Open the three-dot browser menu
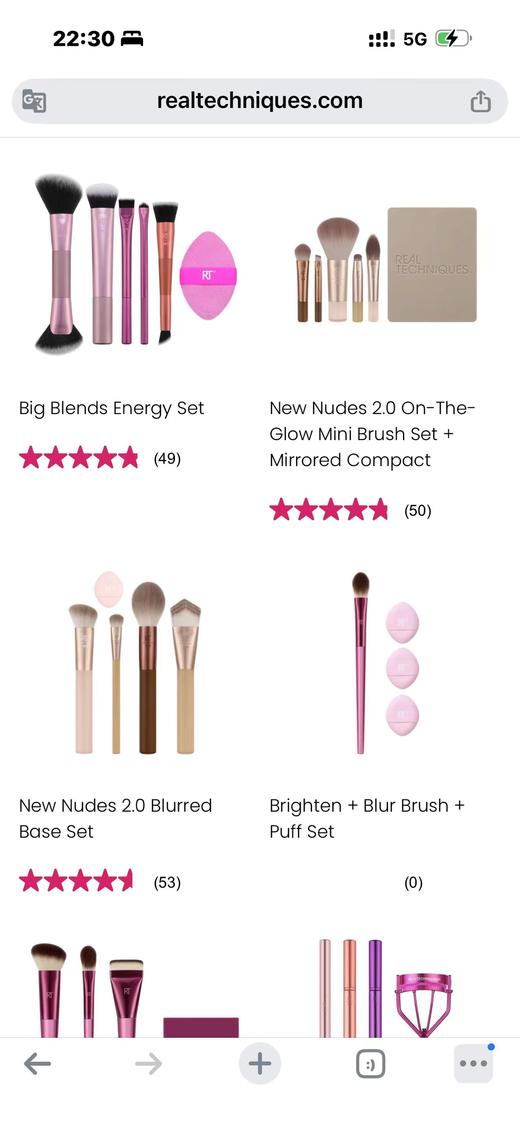Viewport: 520px width, 1130px height. pos(473,1063)
